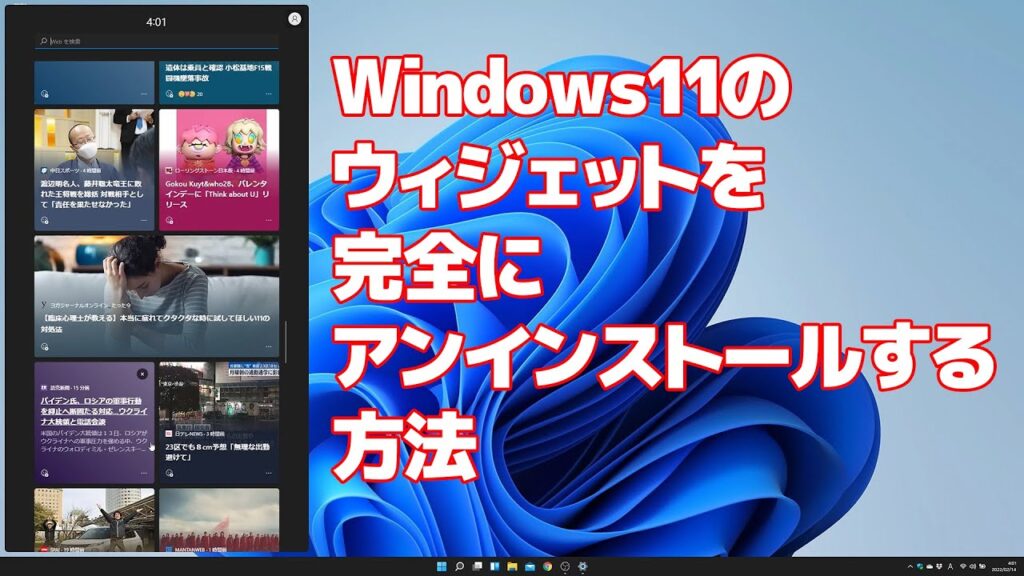
Task: Toggle the Widgets taskbar button
Action: (494, 566)
